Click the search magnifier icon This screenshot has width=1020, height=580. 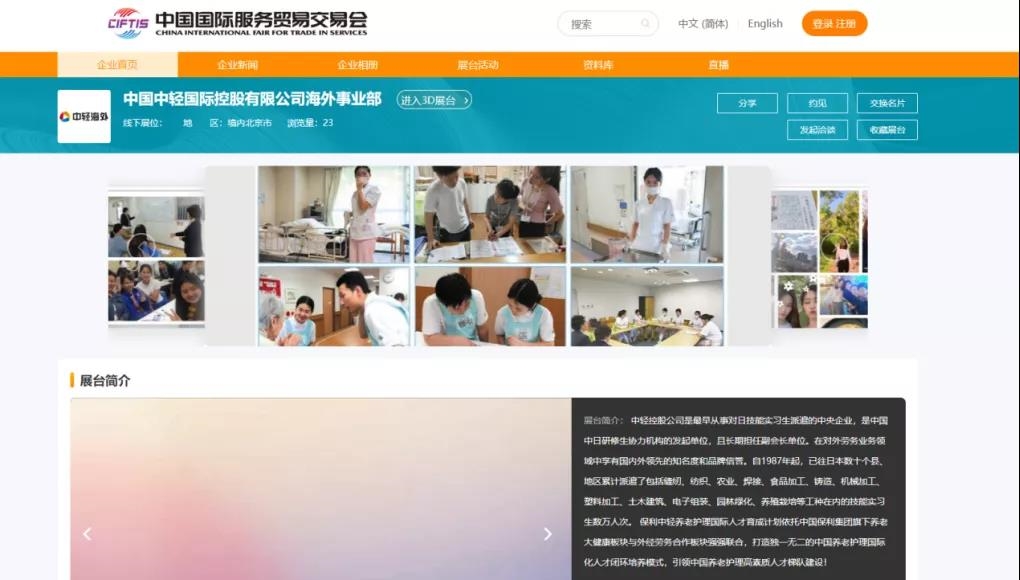(x=645, y=24)
